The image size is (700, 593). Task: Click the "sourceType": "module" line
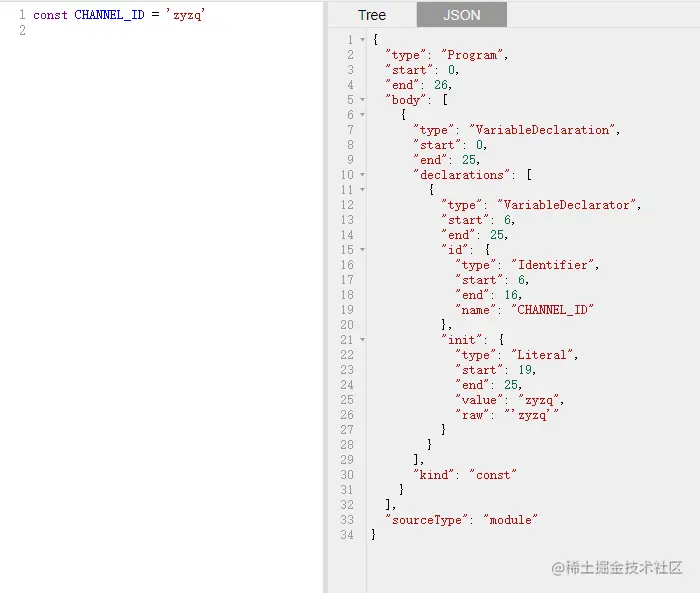click(462, 520)
